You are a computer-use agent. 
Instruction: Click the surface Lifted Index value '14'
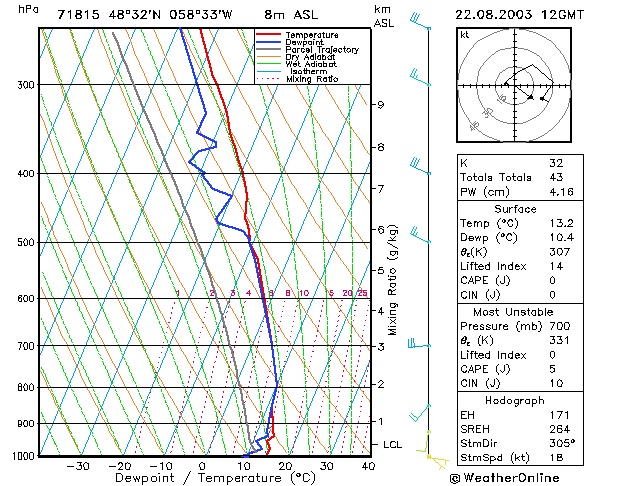coord(556,266)
